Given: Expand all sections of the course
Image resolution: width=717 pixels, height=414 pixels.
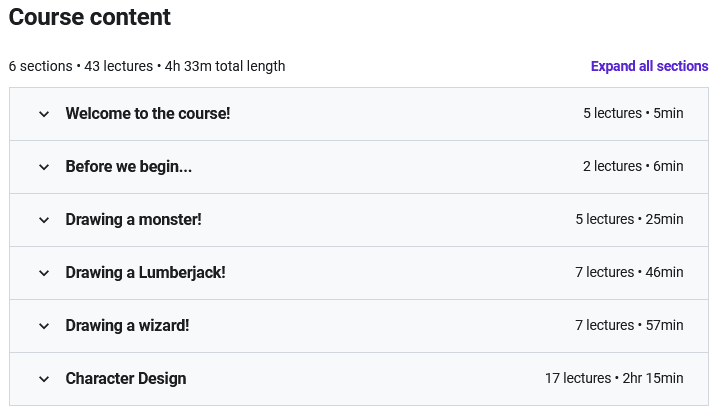Looking at the screenshot, I should click(x=649, y=66).
